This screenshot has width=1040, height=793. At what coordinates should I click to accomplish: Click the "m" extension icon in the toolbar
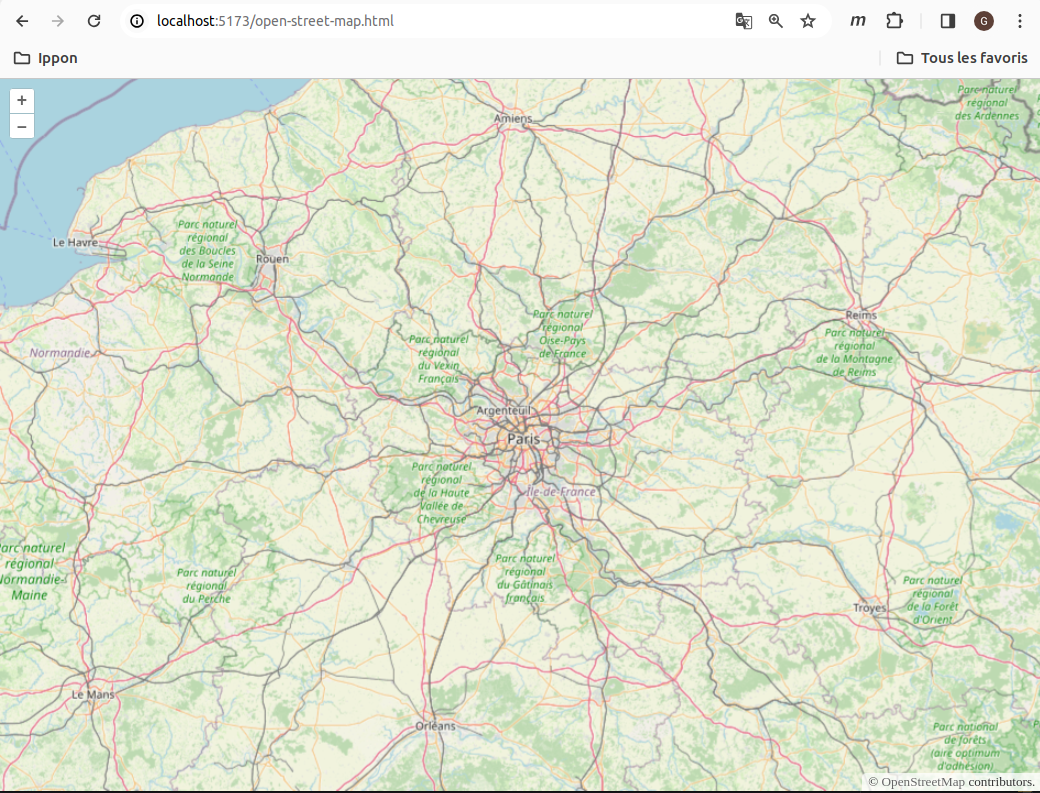[x=857, y=20]
